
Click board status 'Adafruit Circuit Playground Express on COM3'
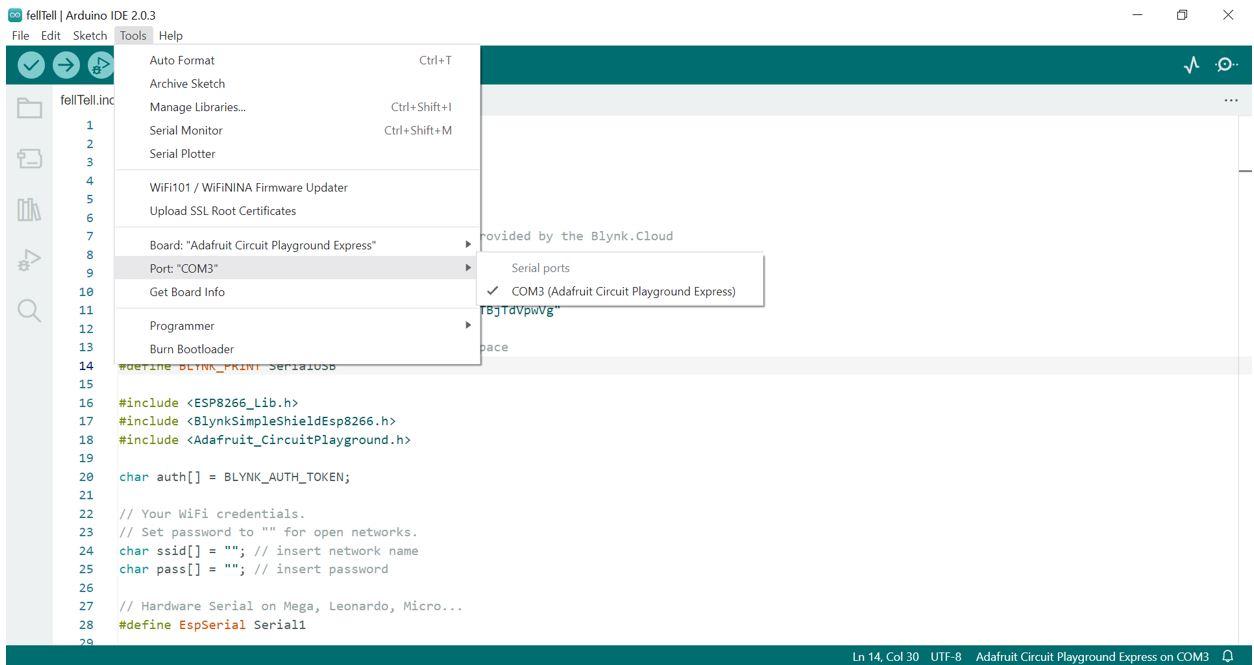point(1092,657)
